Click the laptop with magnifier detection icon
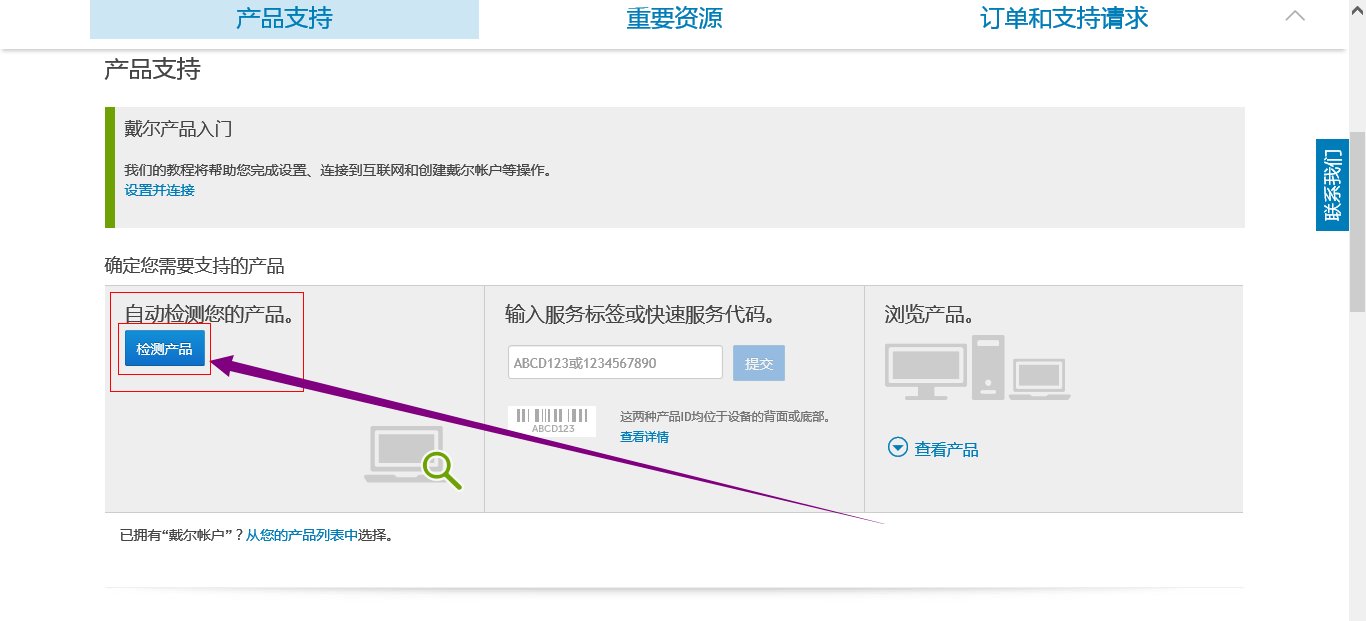The height and width of the screenshot is (621, 1366). [413, 455]
